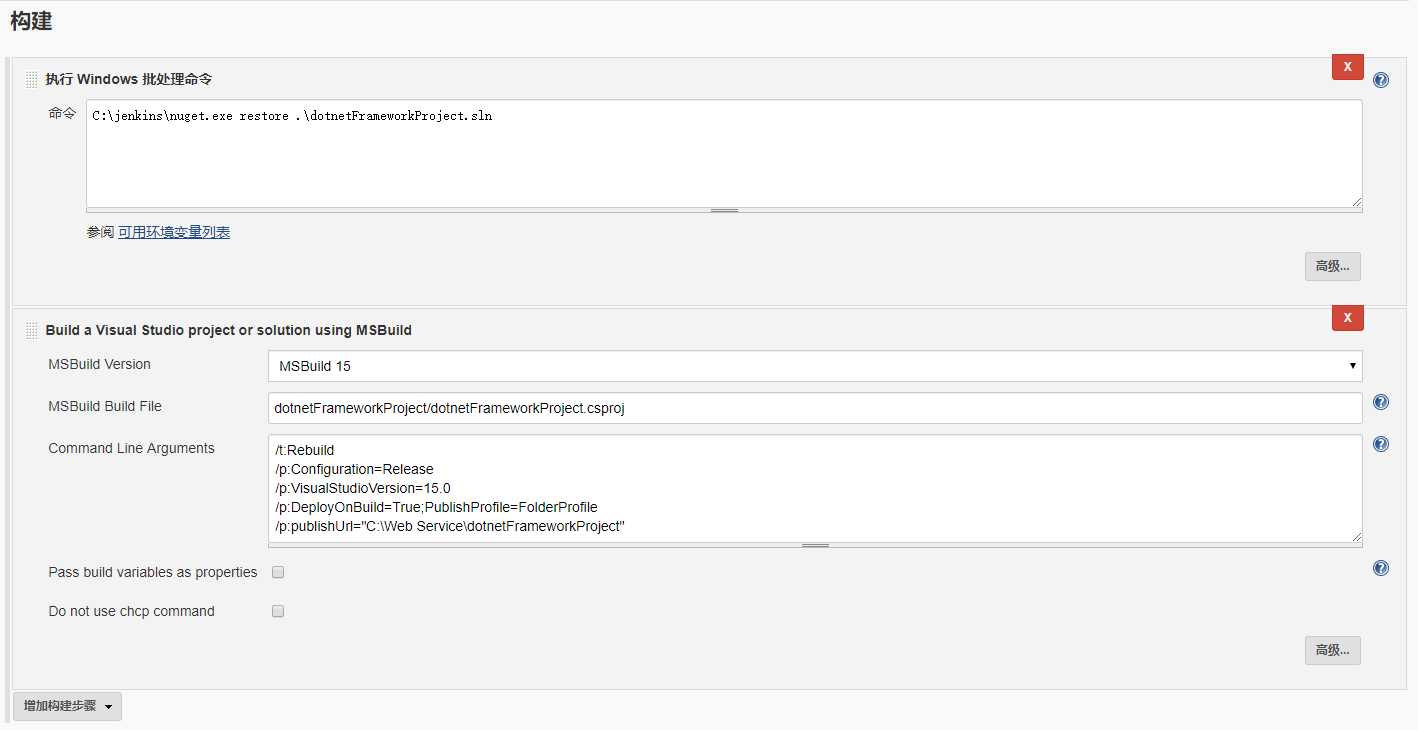This screenshot has width=1418, height=730.
Task: Click the 构建 section heading
Action: click(x=31, y=20)
